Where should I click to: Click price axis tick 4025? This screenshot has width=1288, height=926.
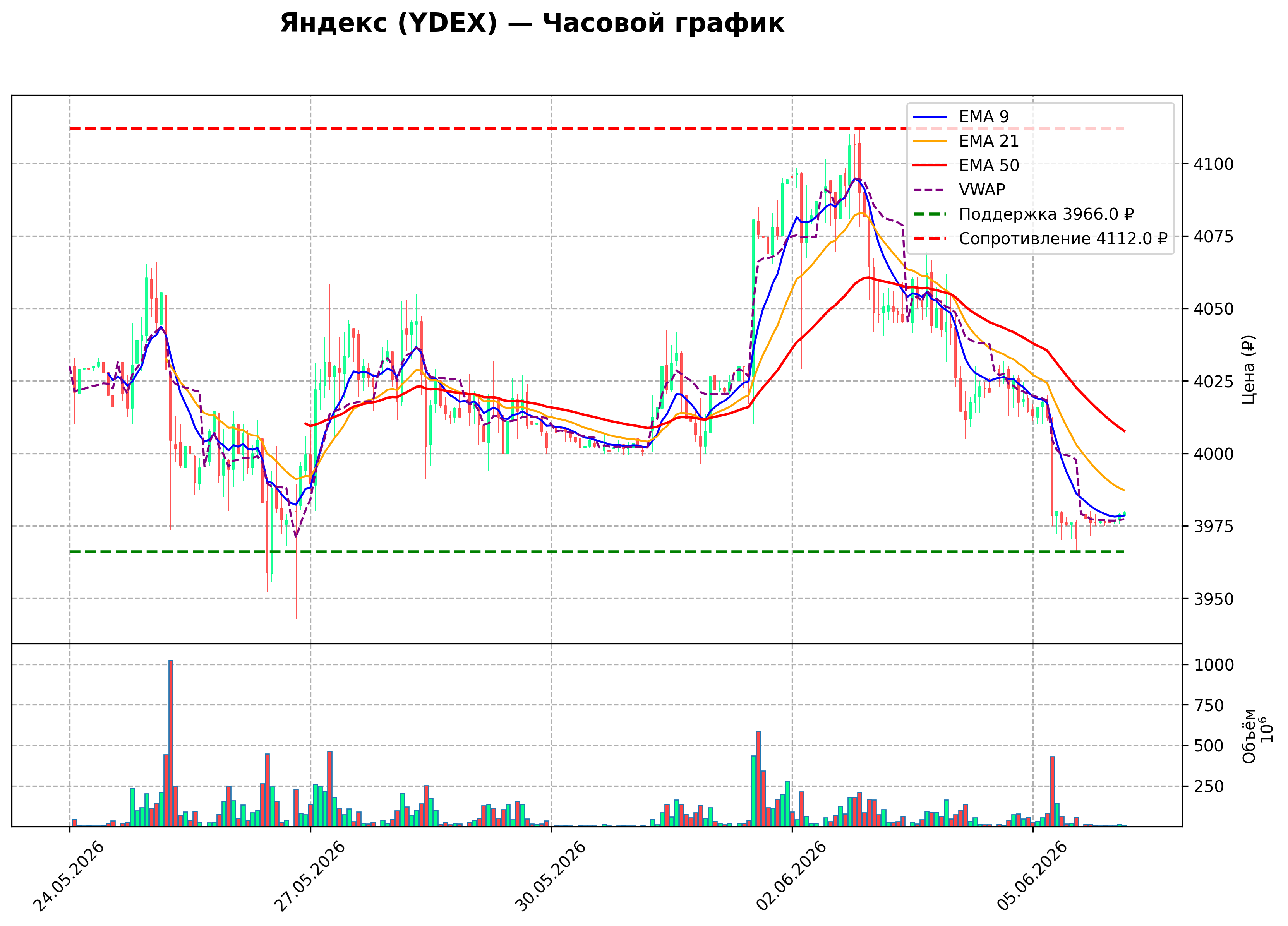pos(1214,382)
